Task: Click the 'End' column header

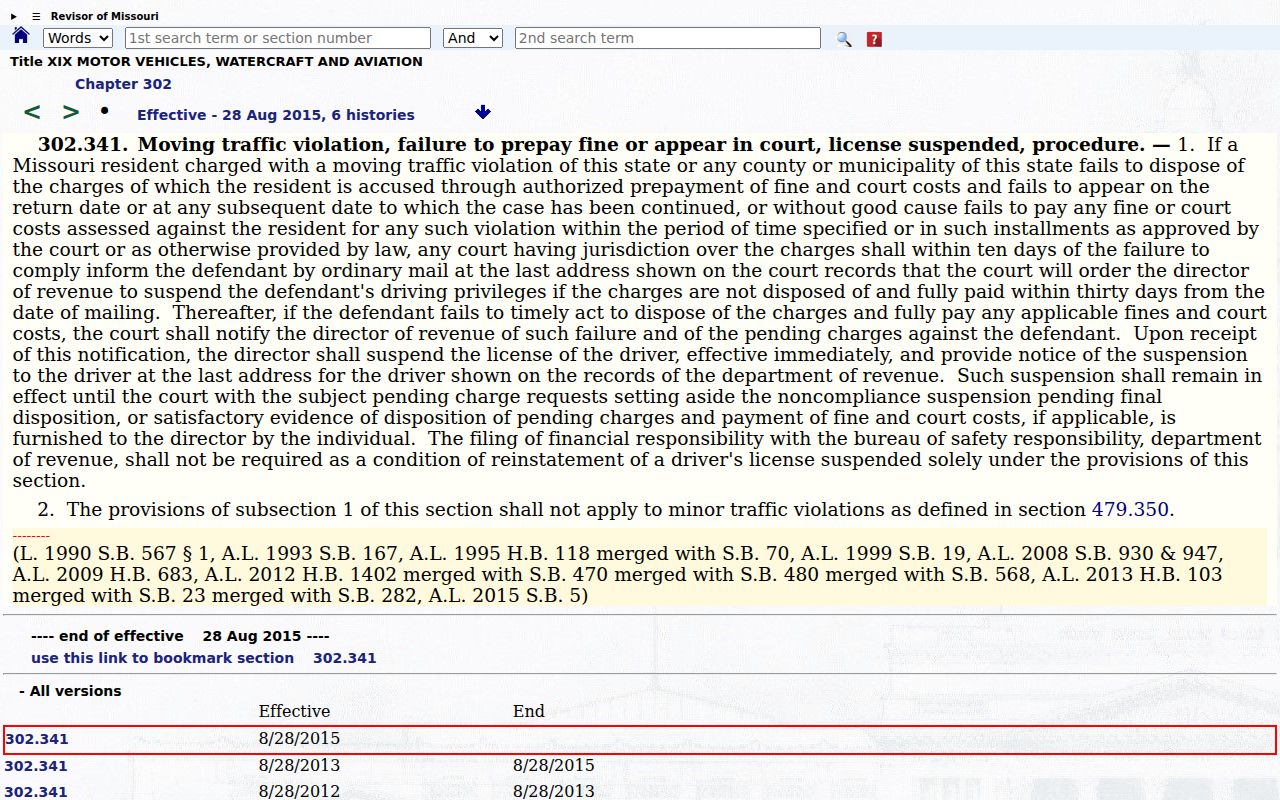Action: (529, 711)
